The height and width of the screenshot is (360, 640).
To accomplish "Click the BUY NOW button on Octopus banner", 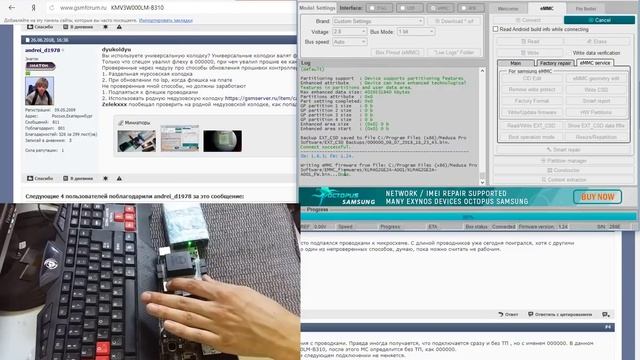I will tap(597, 197).
